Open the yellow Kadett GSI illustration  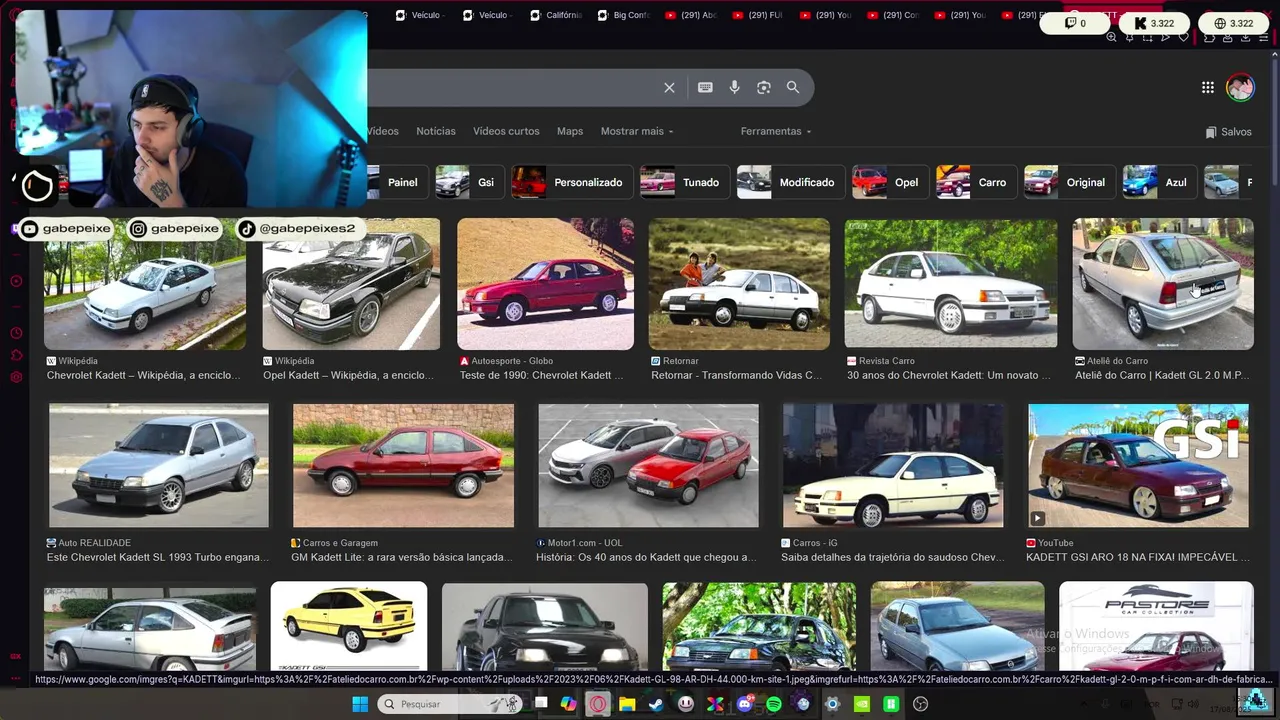coord(349,626)
